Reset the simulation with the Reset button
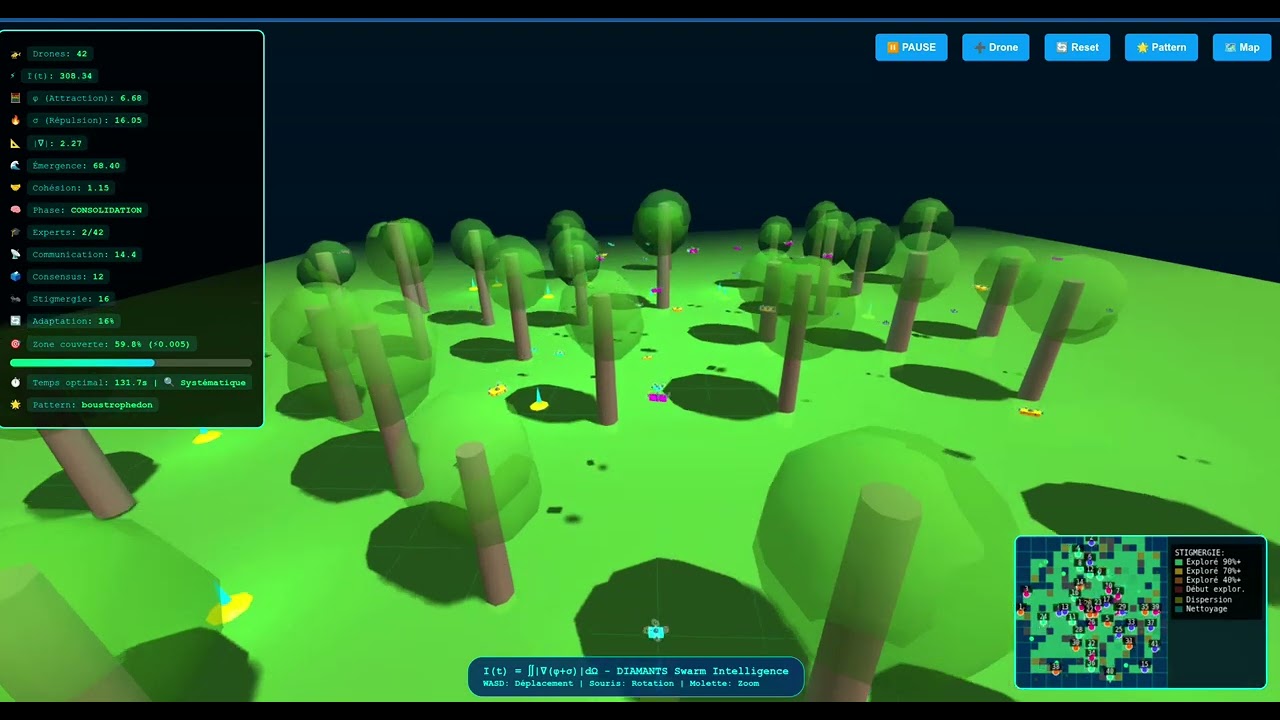This screenshot has height=720, width=1280. coord(1077,47)
